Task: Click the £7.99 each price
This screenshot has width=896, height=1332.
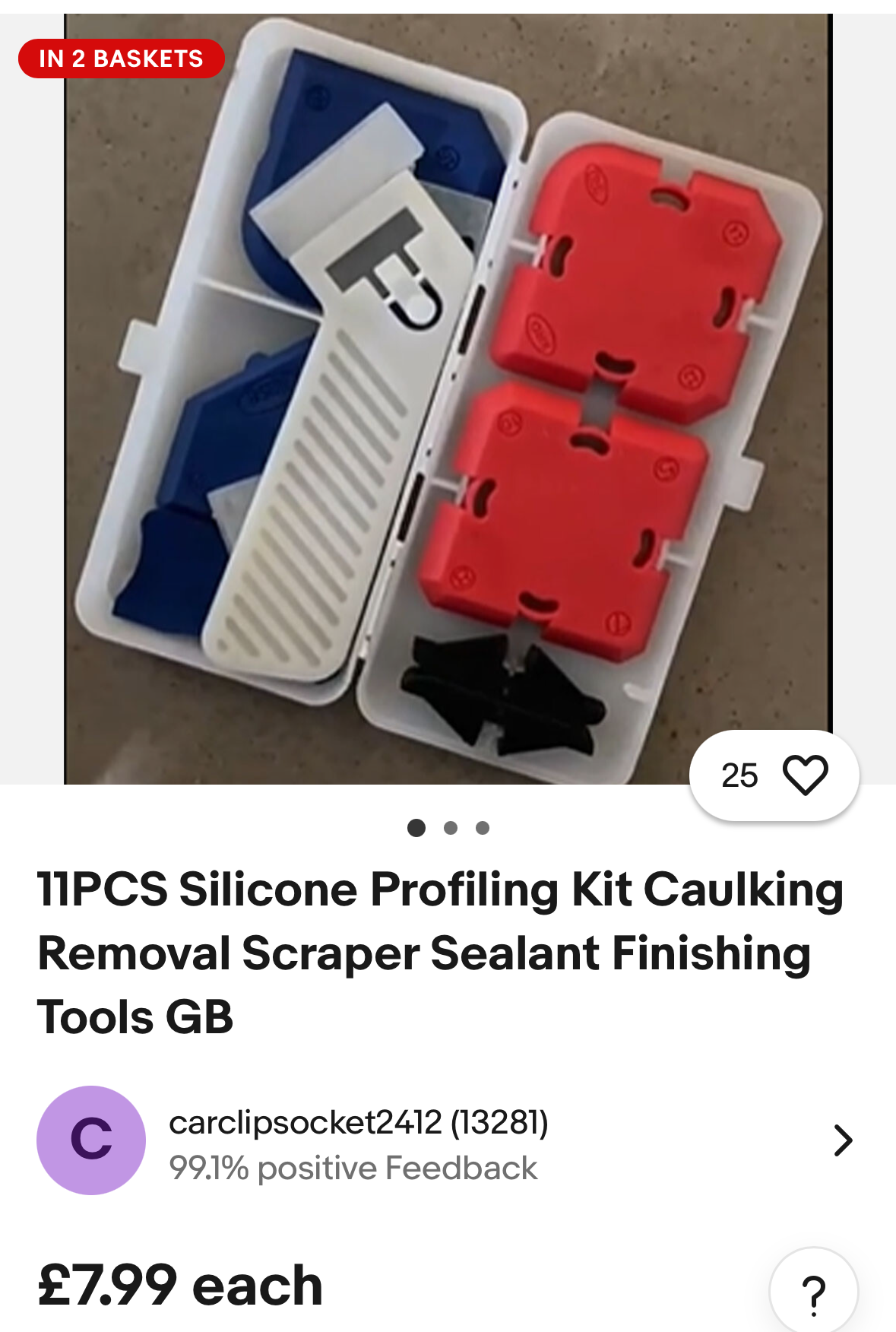Action: click(180, 1285)
